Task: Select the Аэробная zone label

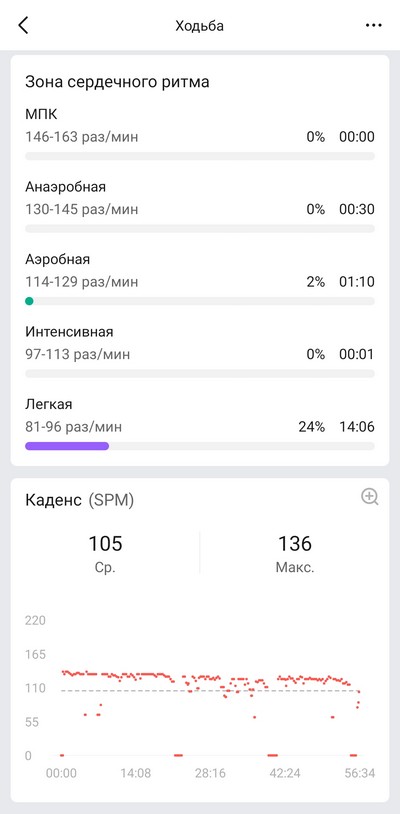Action: [x=58, y=259]
